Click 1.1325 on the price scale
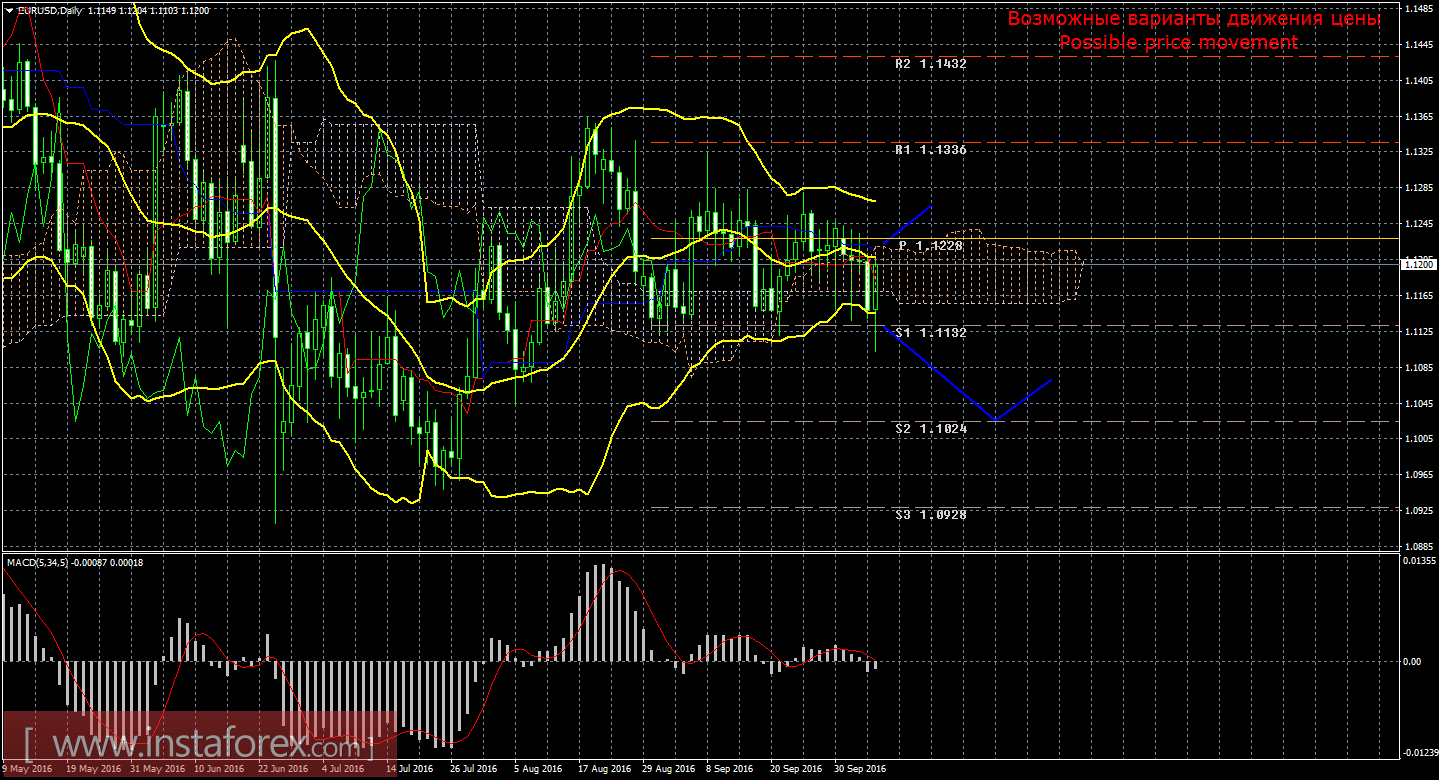The height and width of the screenshot is (780, 1439). 1419,153
